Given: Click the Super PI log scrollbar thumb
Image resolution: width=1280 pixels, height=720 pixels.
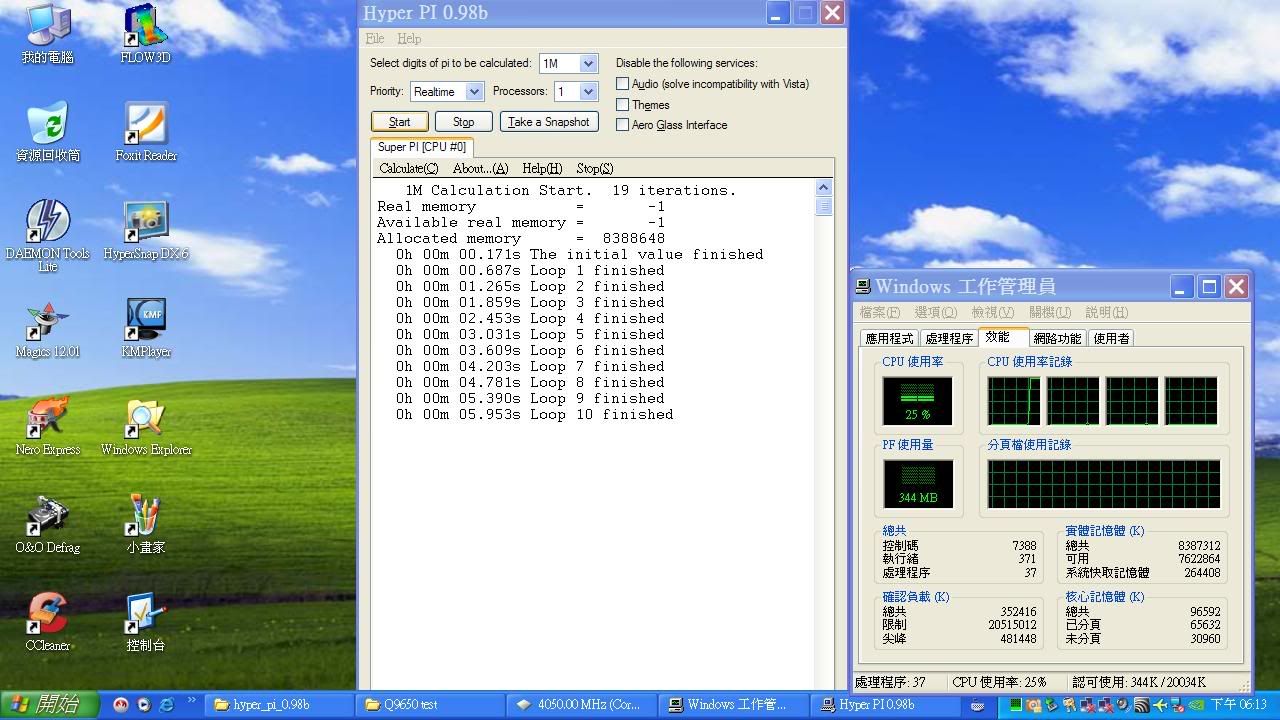Looking at the screenshot, I should [824, 205].
